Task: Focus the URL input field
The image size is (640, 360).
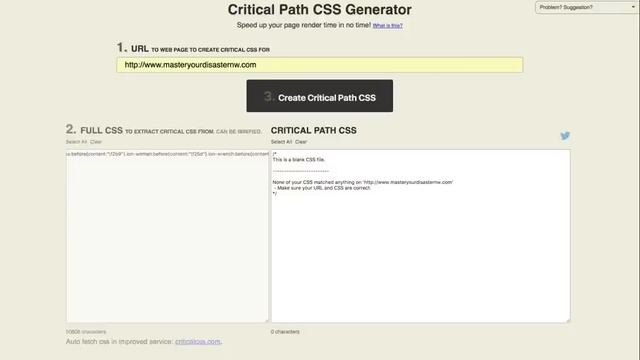Action: (x=320, y=65)
